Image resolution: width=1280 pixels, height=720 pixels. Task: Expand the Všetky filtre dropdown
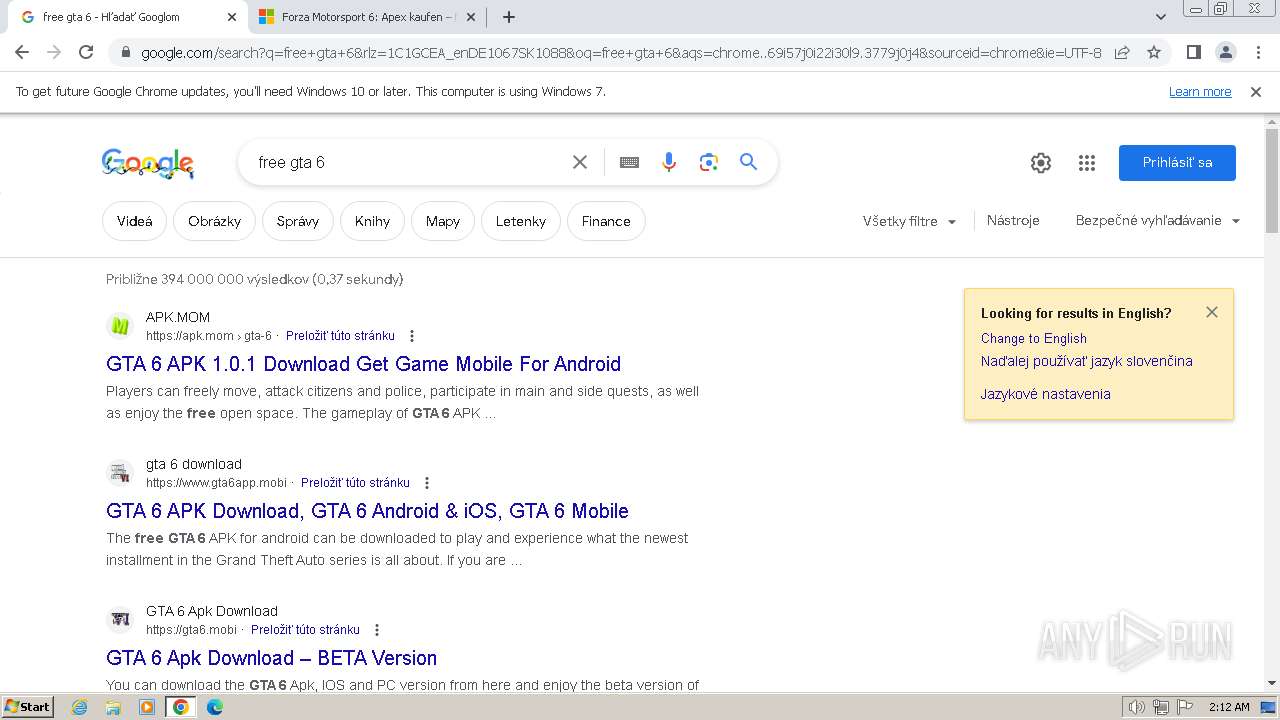point(909,221)
